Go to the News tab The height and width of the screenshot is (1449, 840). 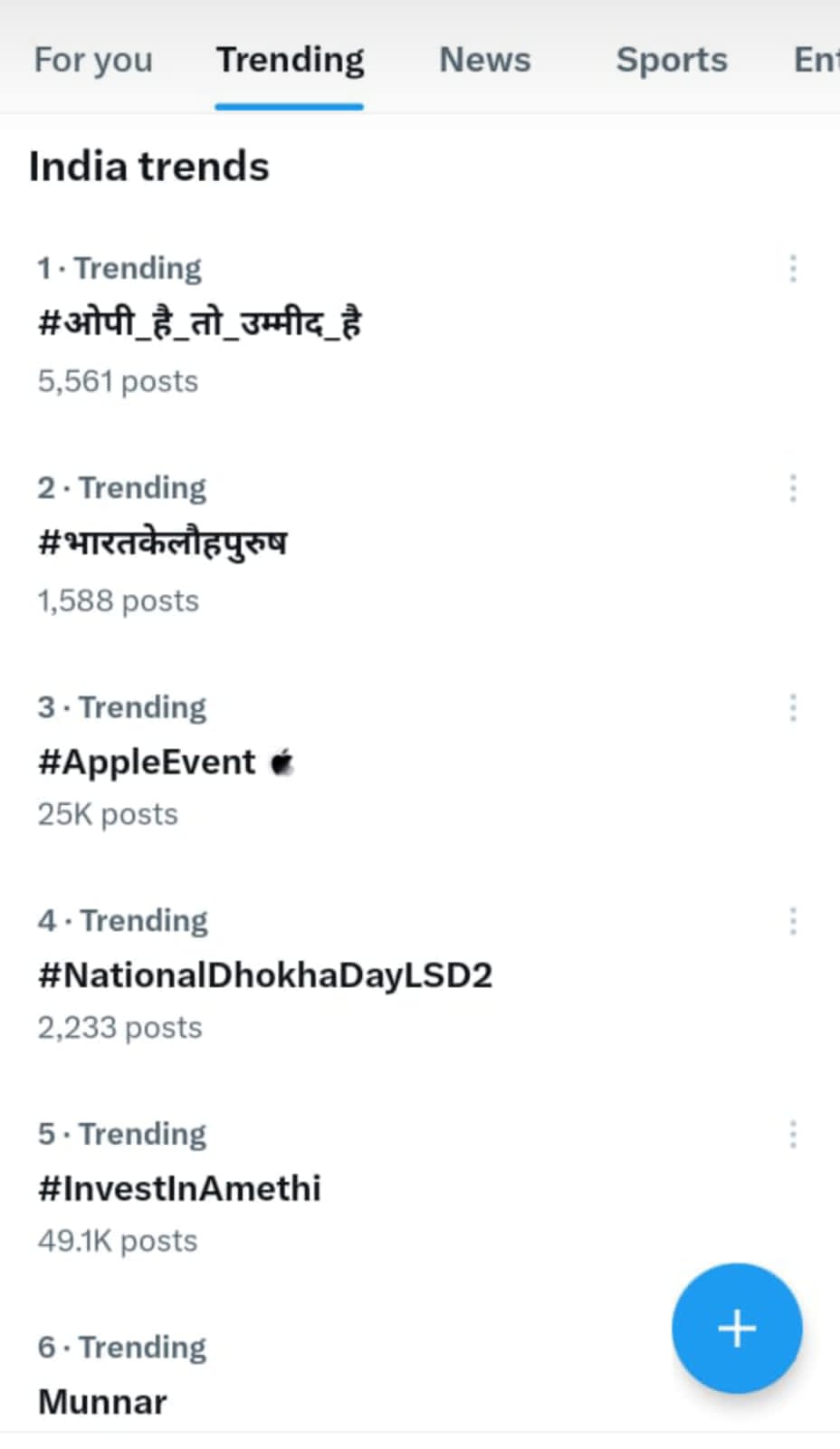pos(485,60)
